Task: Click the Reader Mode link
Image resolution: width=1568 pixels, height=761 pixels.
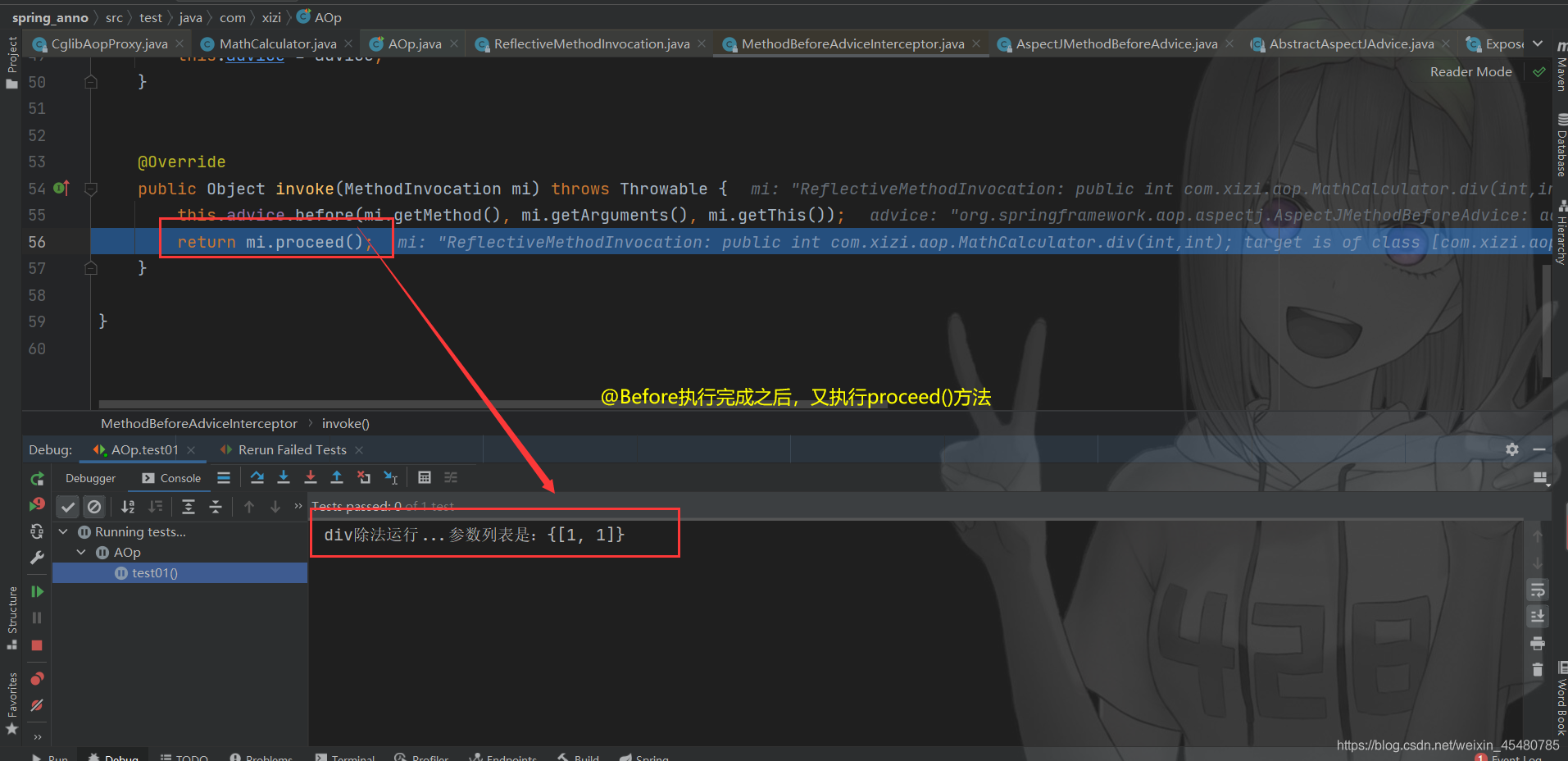Action: 1470,72
